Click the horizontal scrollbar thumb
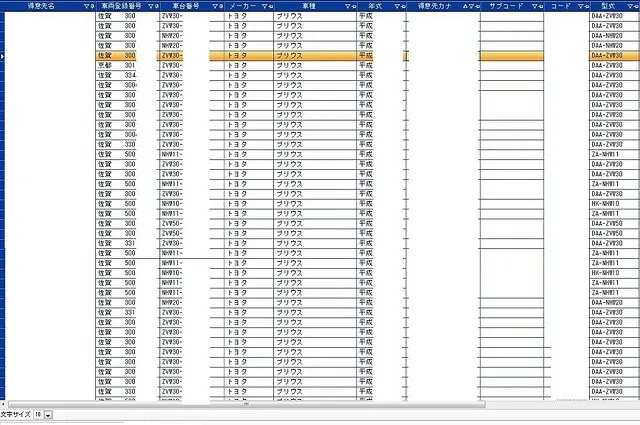The height and width of the screenshot is (425, 640). (247, 404)
